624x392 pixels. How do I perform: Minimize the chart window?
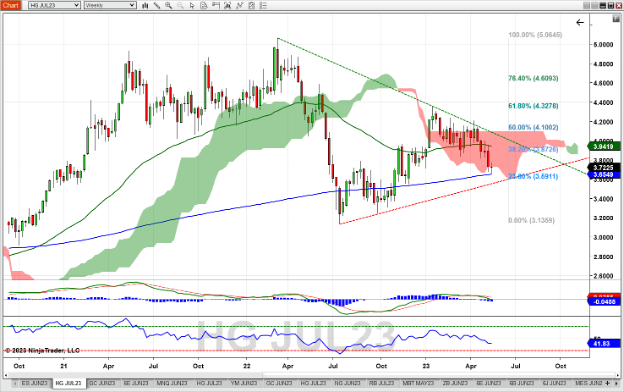tap(603, 5)
